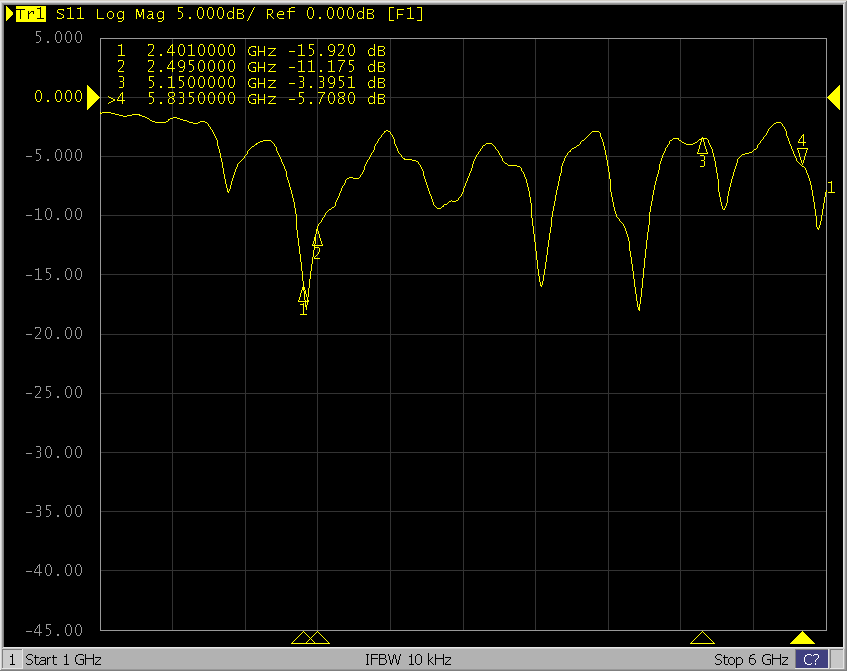Select marker 1 row at 2.4010000 GHz

(x=250, y=50)
